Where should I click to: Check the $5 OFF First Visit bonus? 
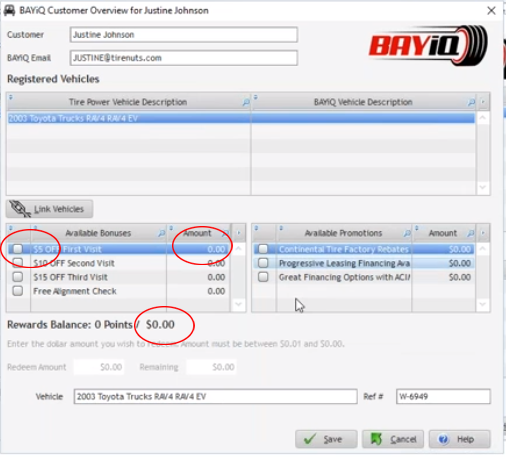point(18,249)
